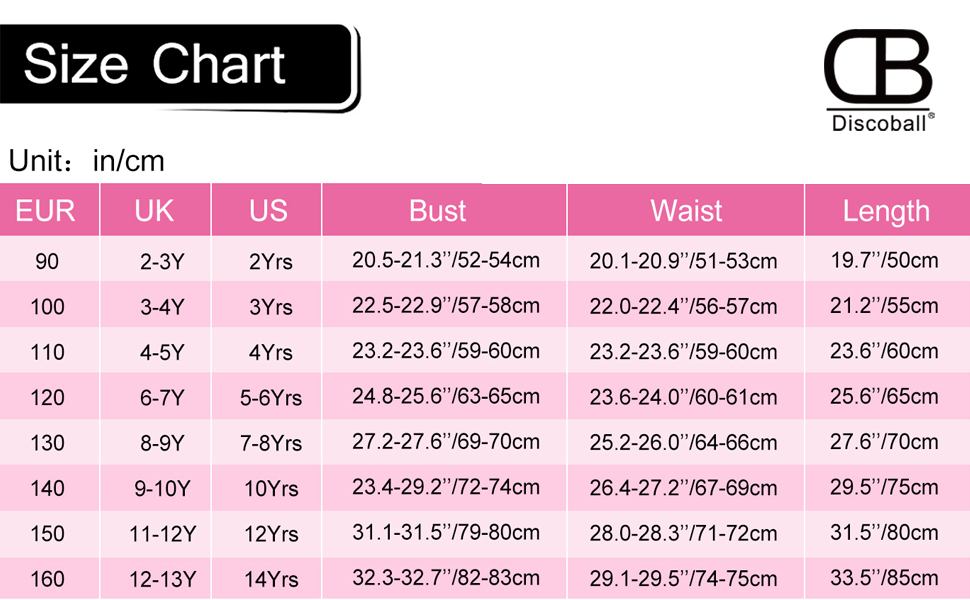
Task: Click the Length column header
Action: click(x=886, y=211)
